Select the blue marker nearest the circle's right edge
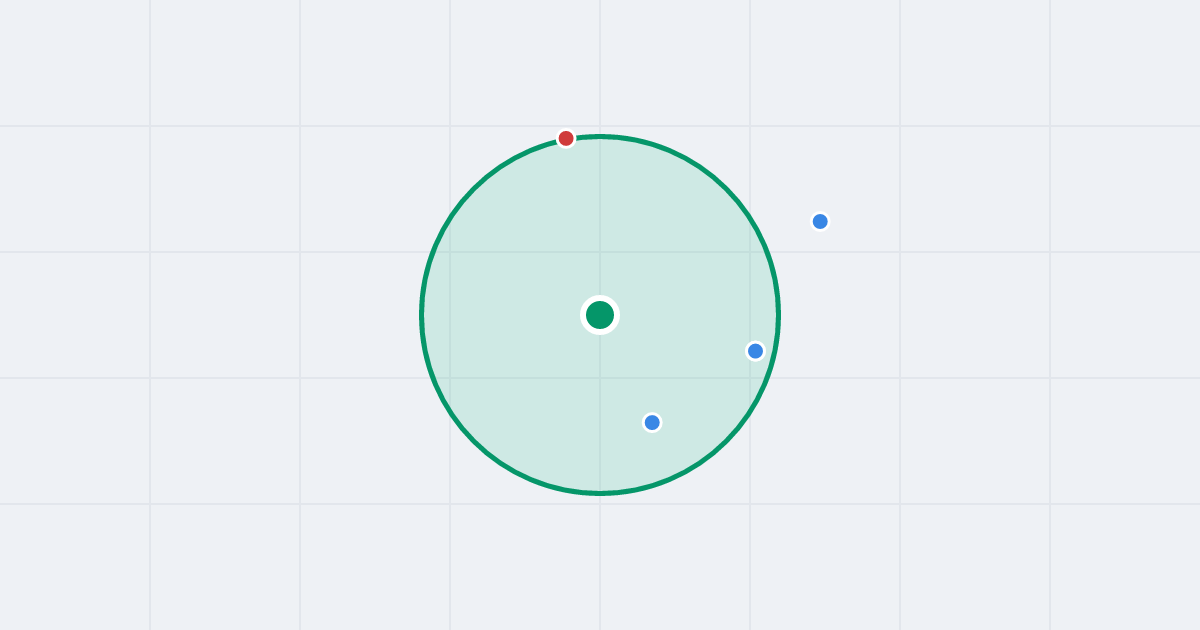 point(755,351)
